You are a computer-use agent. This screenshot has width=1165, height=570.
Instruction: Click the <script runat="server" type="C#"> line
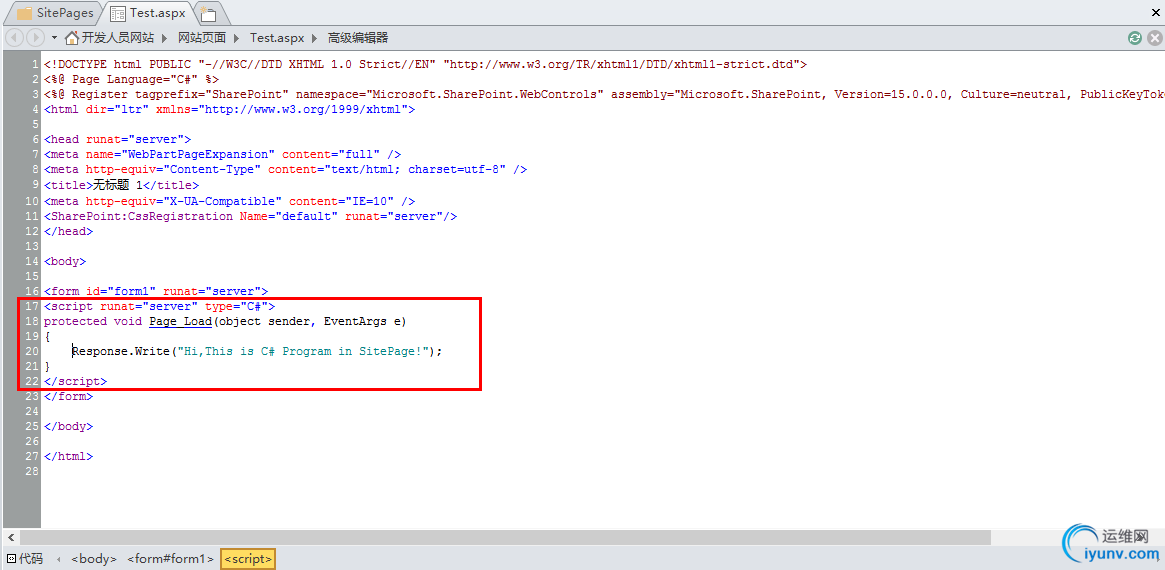159,306
